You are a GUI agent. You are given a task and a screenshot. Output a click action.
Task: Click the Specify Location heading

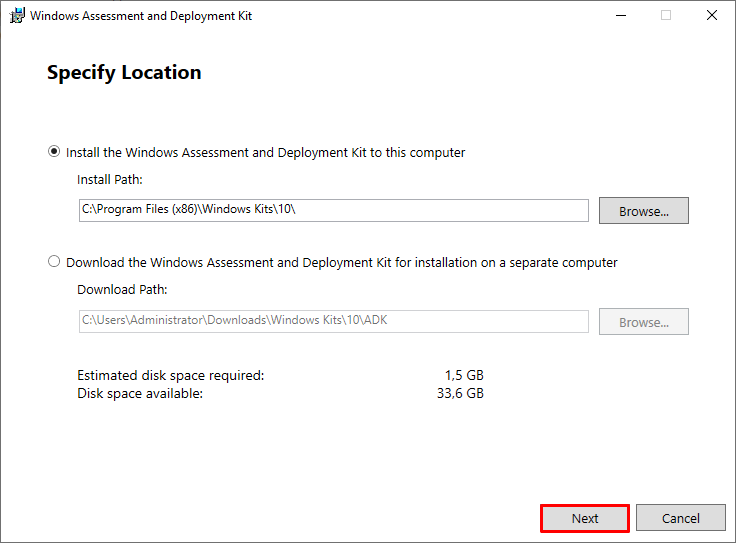(x=124, y=73)
